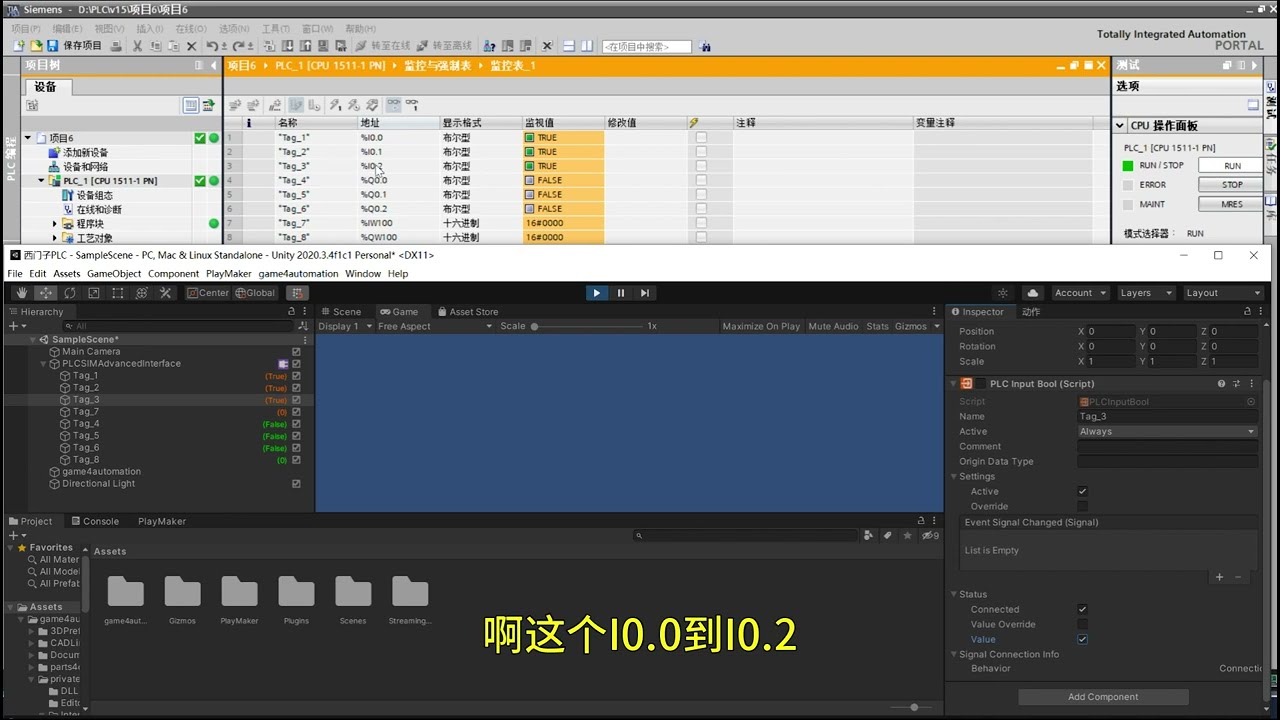This screenshot has height=720, width=1280.
Task: Open custom editor tools in Unity toolbar
Action: (x=166, y=293)
